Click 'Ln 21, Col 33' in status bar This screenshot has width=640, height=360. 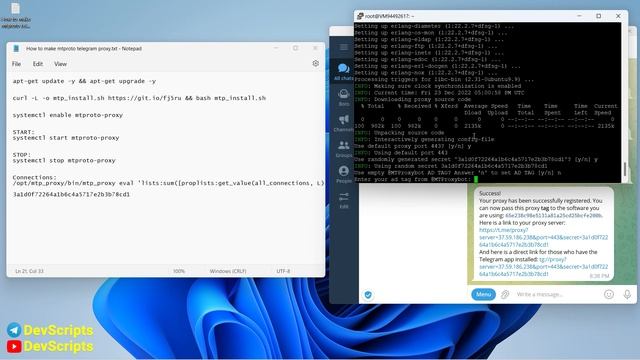point(29,271)
